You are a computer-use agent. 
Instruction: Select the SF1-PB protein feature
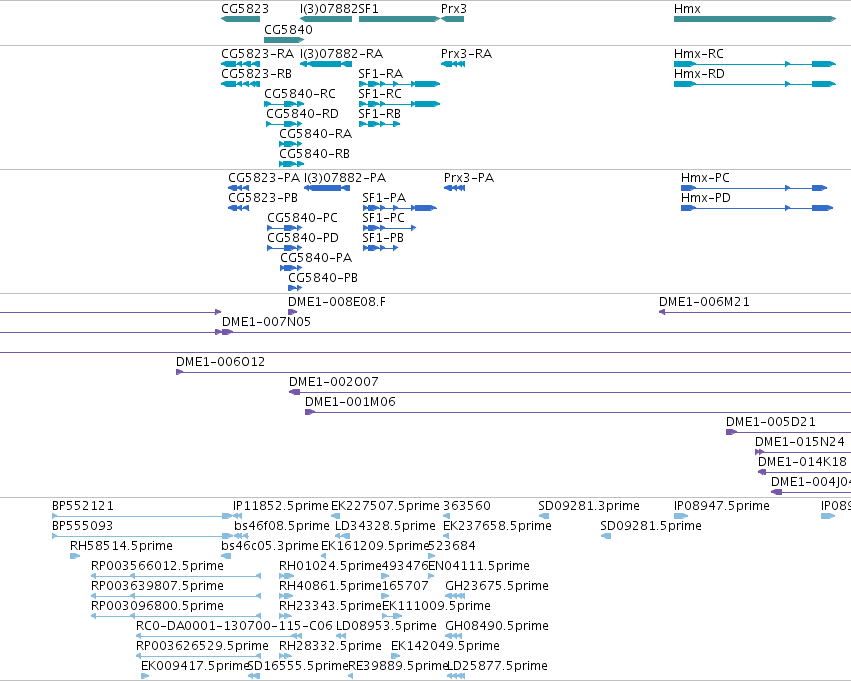click(x=380, y=249)
